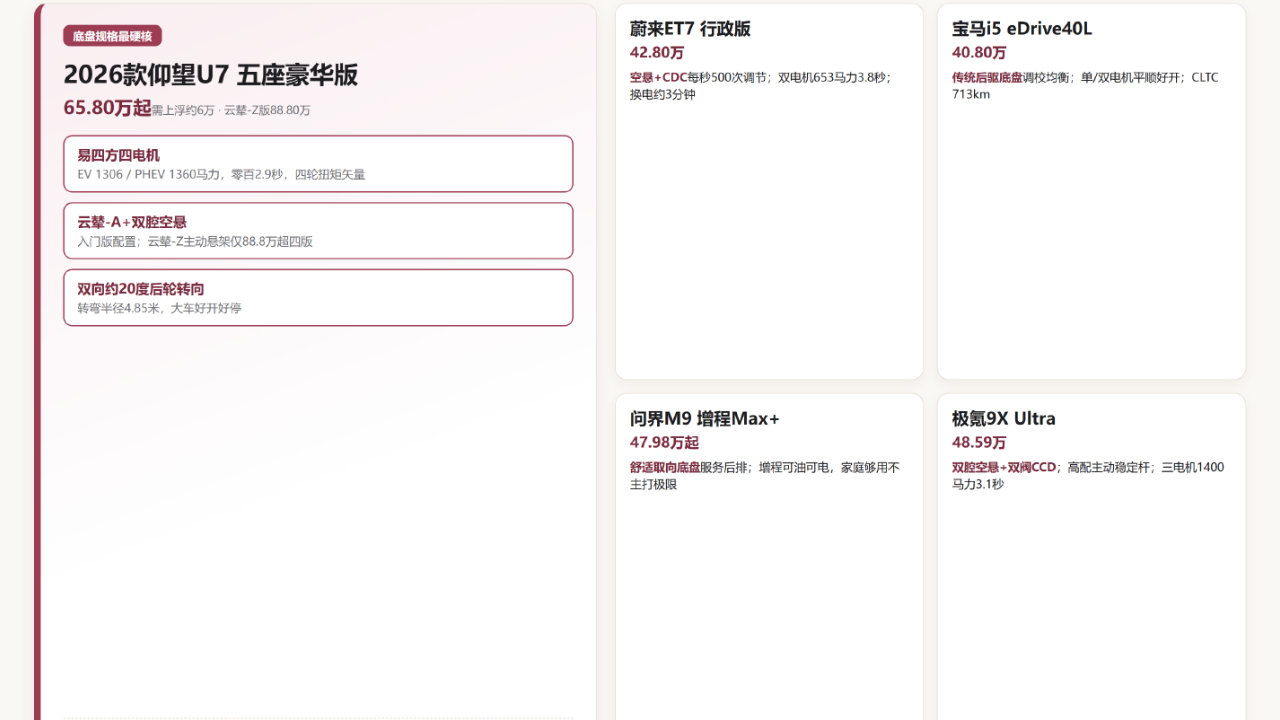Open the 双向约20度后轮转向 feature box

click(x=318, y=297)
